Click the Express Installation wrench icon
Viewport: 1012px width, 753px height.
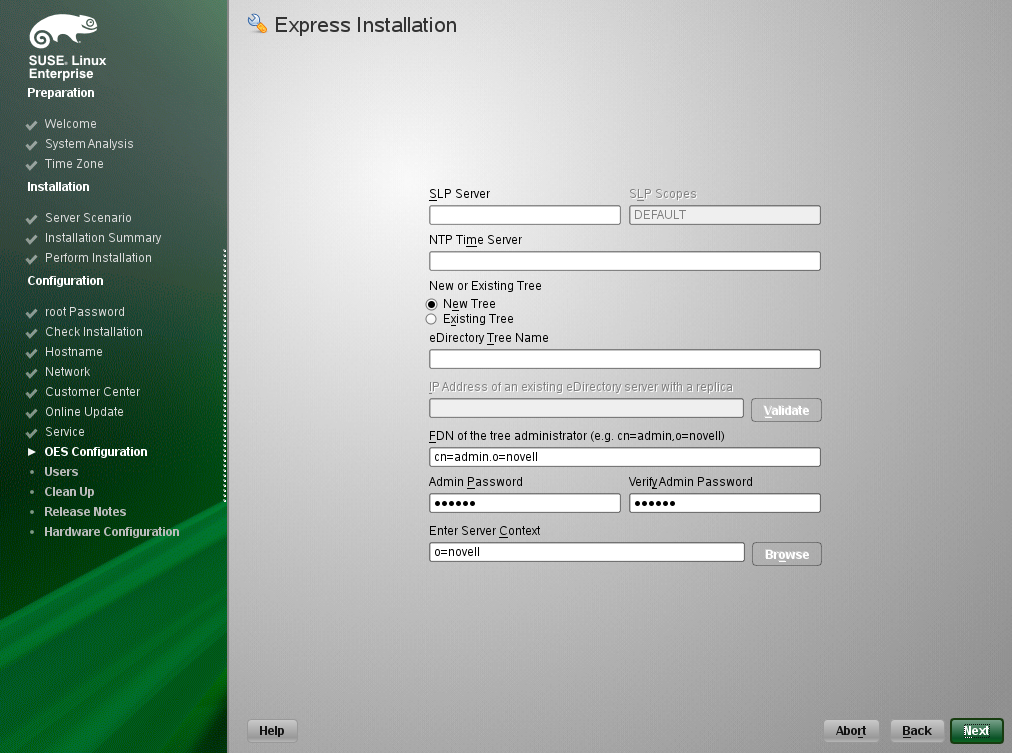pyautogui.click(x=257, y=25)
